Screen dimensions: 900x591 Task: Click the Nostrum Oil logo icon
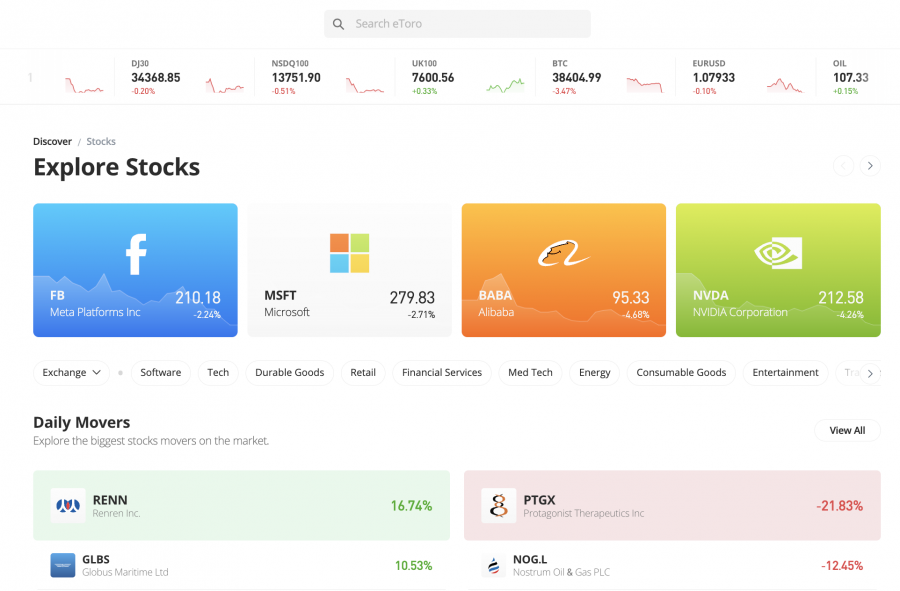tap(494, 565)
